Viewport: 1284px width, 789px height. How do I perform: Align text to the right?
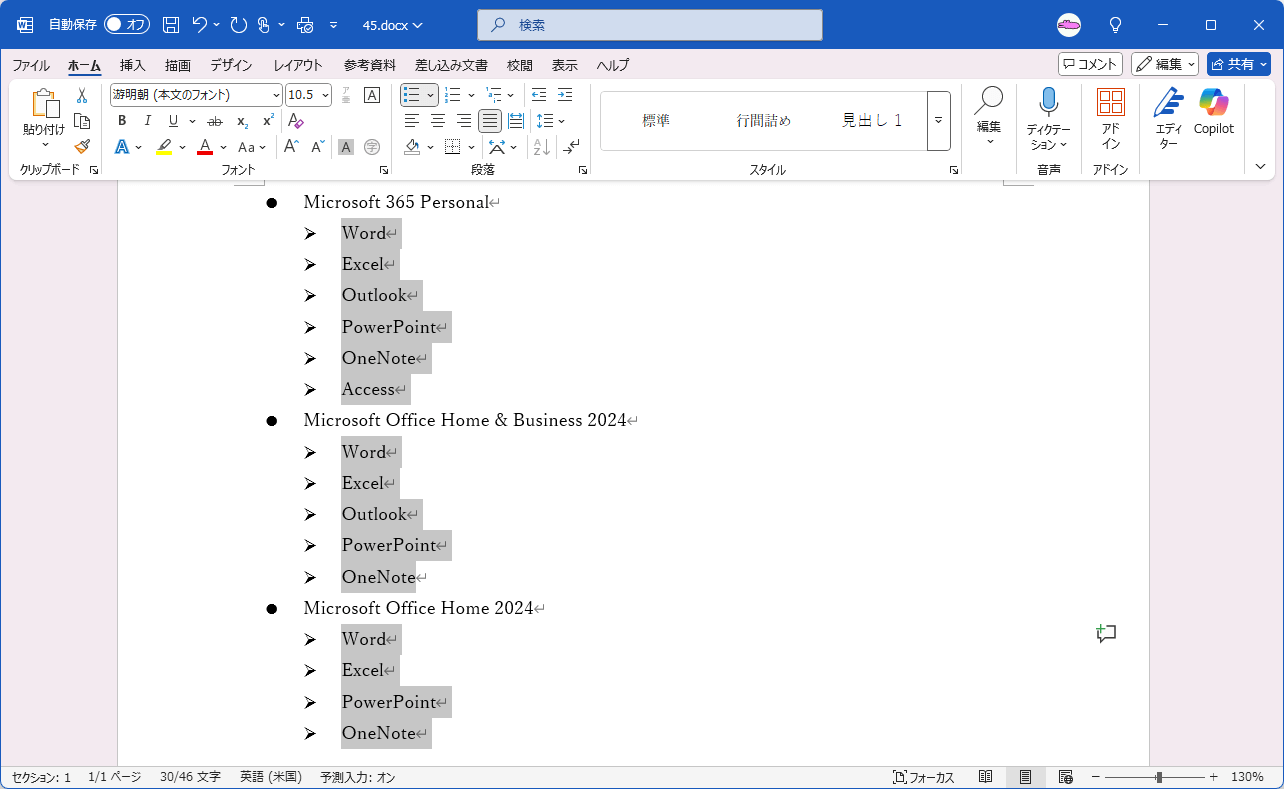point(464,121)
